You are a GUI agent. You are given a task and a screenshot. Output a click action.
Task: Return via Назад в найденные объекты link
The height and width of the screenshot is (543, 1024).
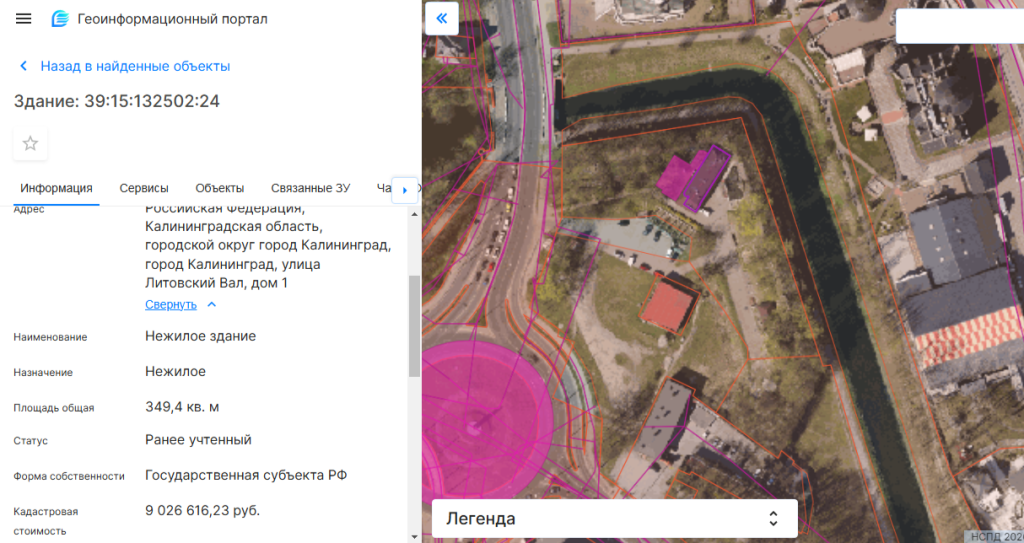[x=135, y=66]
